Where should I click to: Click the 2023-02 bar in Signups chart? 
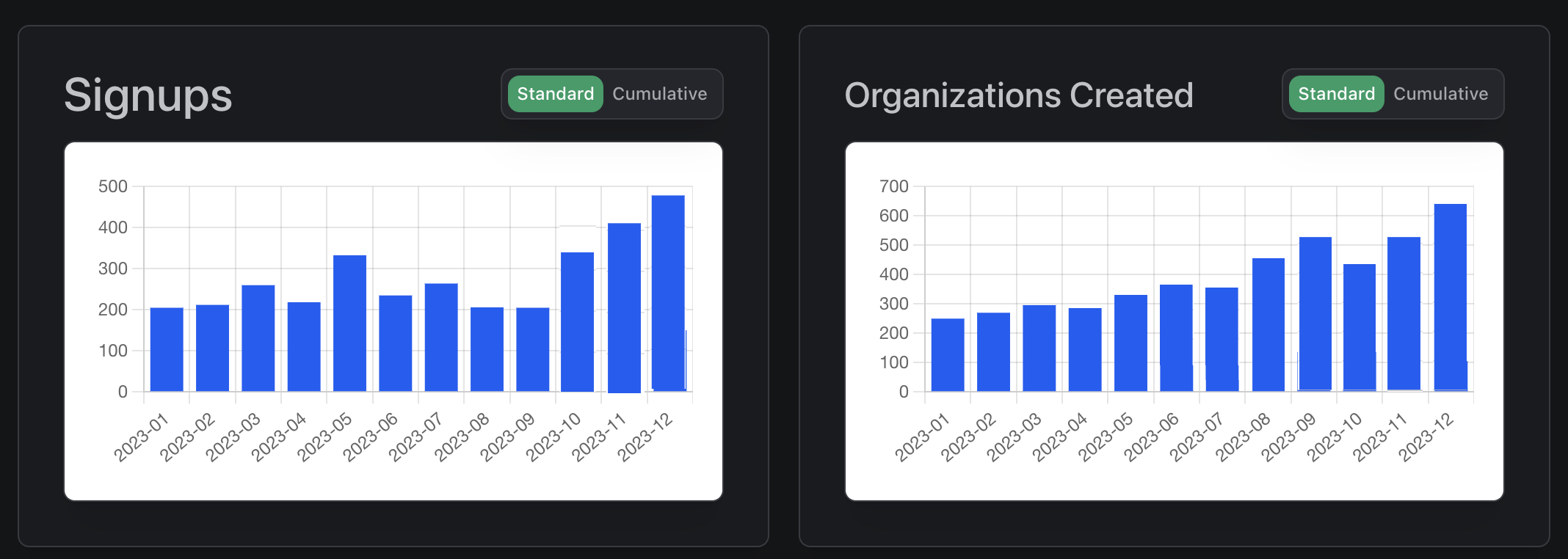(212, 348)
